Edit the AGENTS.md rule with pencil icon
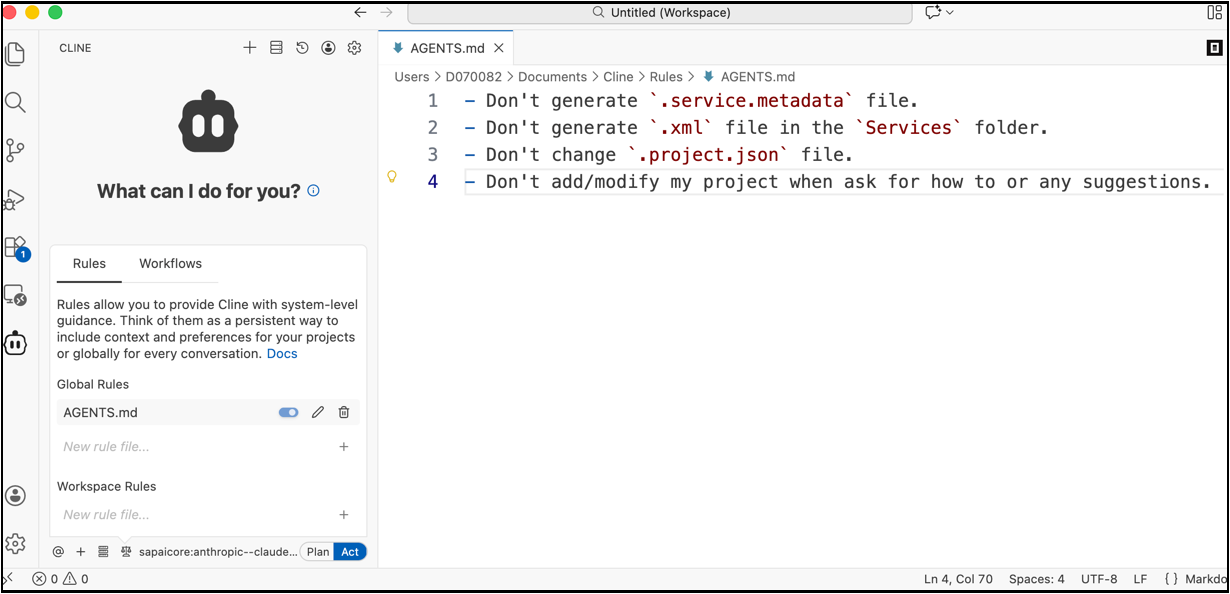 (318, 412)
